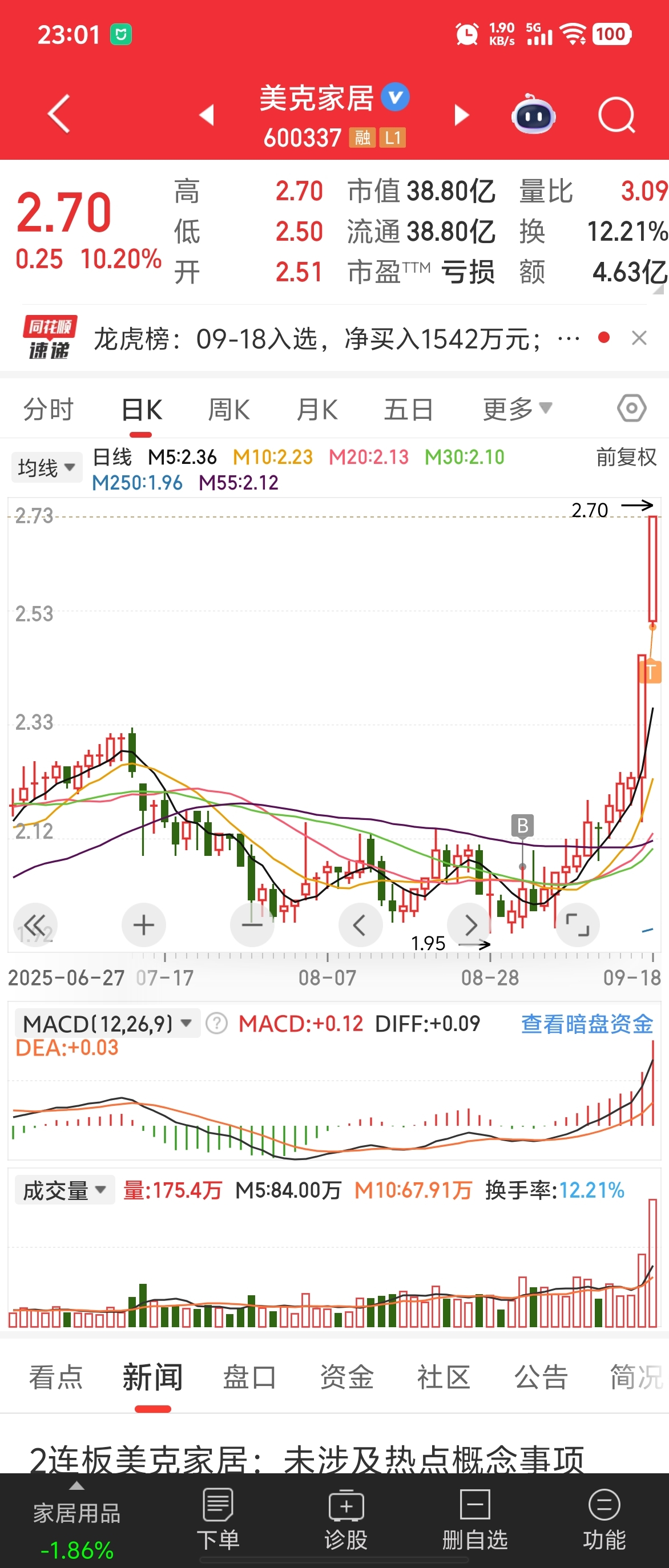The height and width of the screenshot is (1568, 669).
Task: Switch to the next stock with the right triangle
Action: [x=462, y=115]
